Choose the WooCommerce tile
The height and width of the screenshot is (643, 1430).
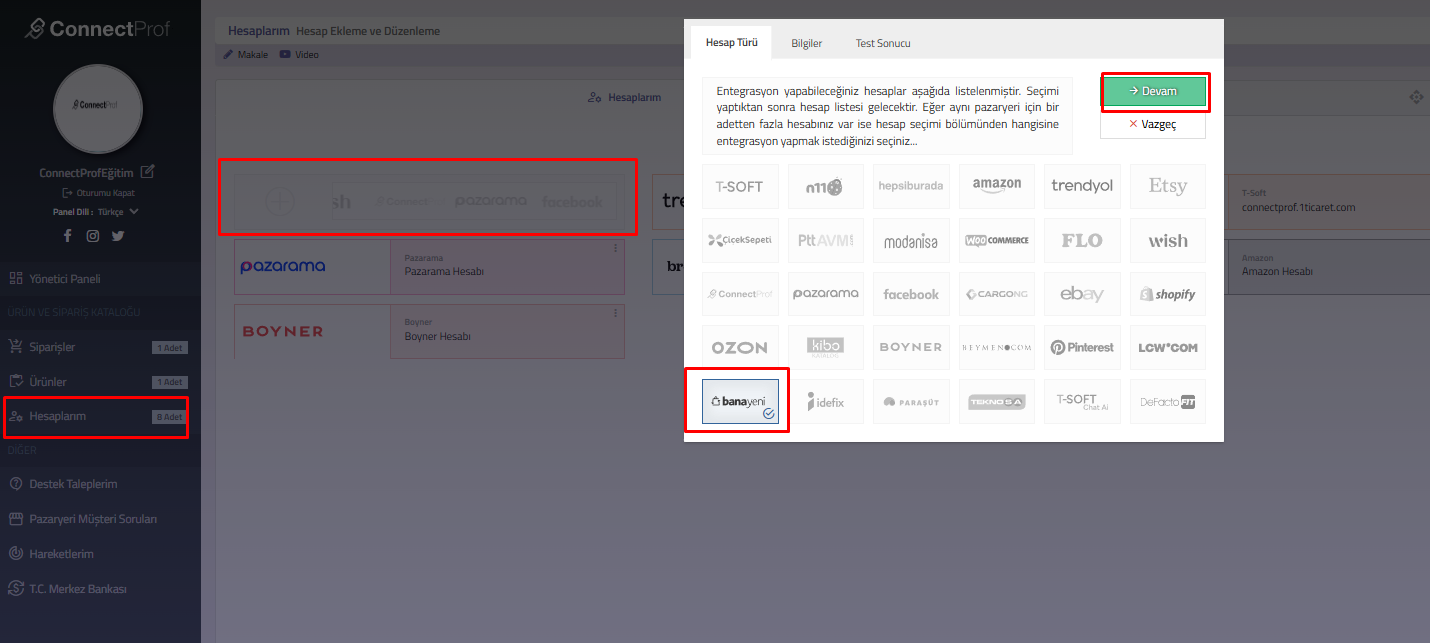[997, 240]
